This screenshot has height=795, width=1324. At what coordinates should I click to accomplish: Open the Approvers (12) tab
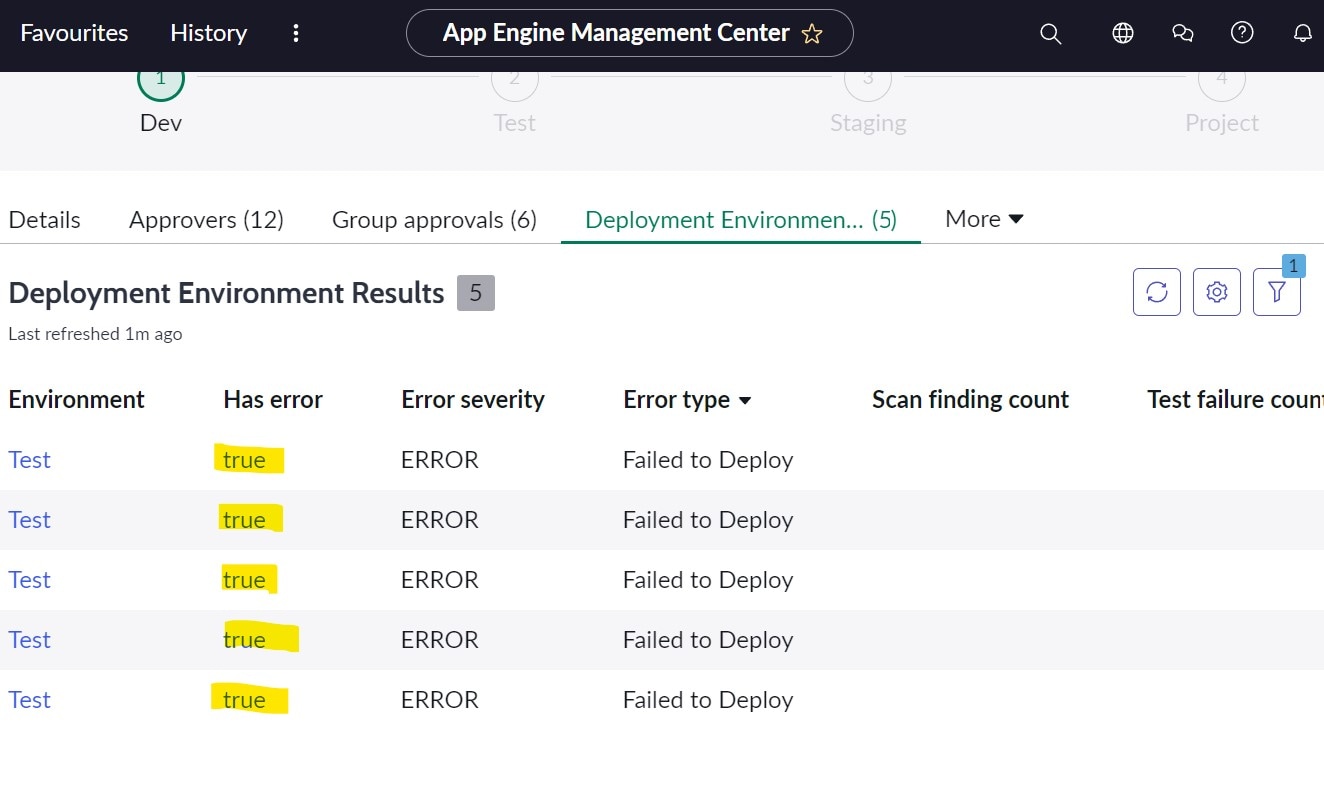(x=206, y=219)
